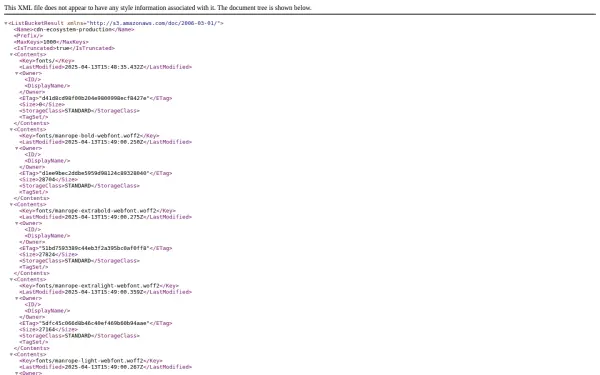Click the StorageClass line of the manrope-extralight entry

point(80,336)
